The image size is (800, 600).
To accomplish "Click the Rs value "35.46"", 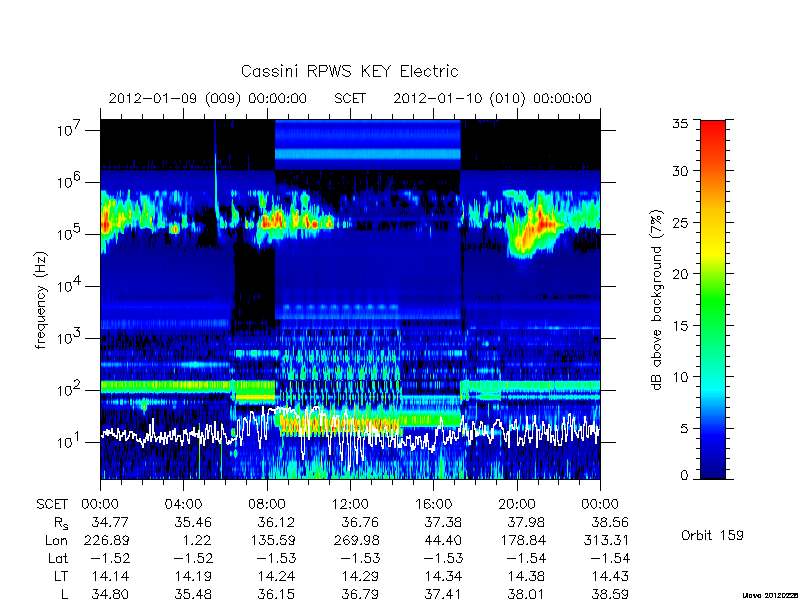I will pos(193,522).
